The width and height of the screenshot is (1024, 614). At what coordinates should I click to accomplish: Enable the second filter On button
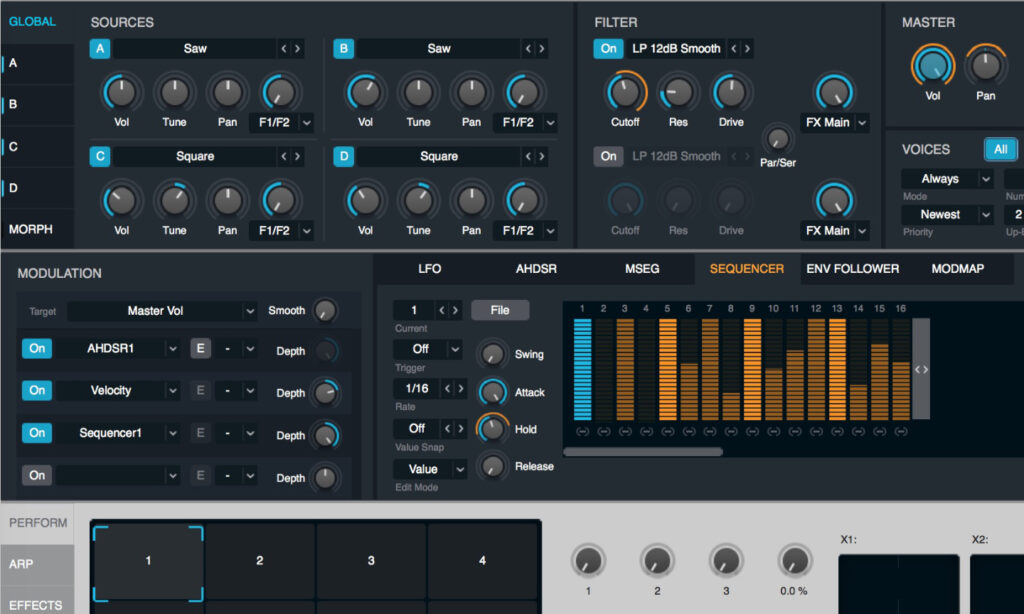[x=608, y=156]
